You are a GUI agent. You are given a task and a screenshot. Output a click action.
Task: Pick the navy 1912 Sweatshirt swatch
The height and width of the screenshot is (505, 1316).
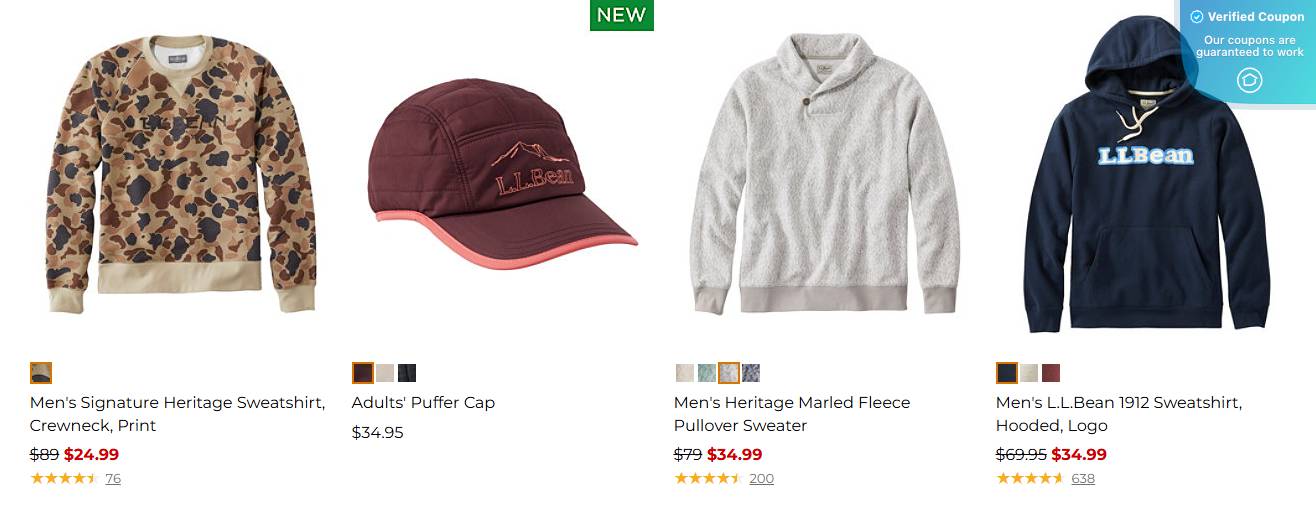click(1007, 373)
